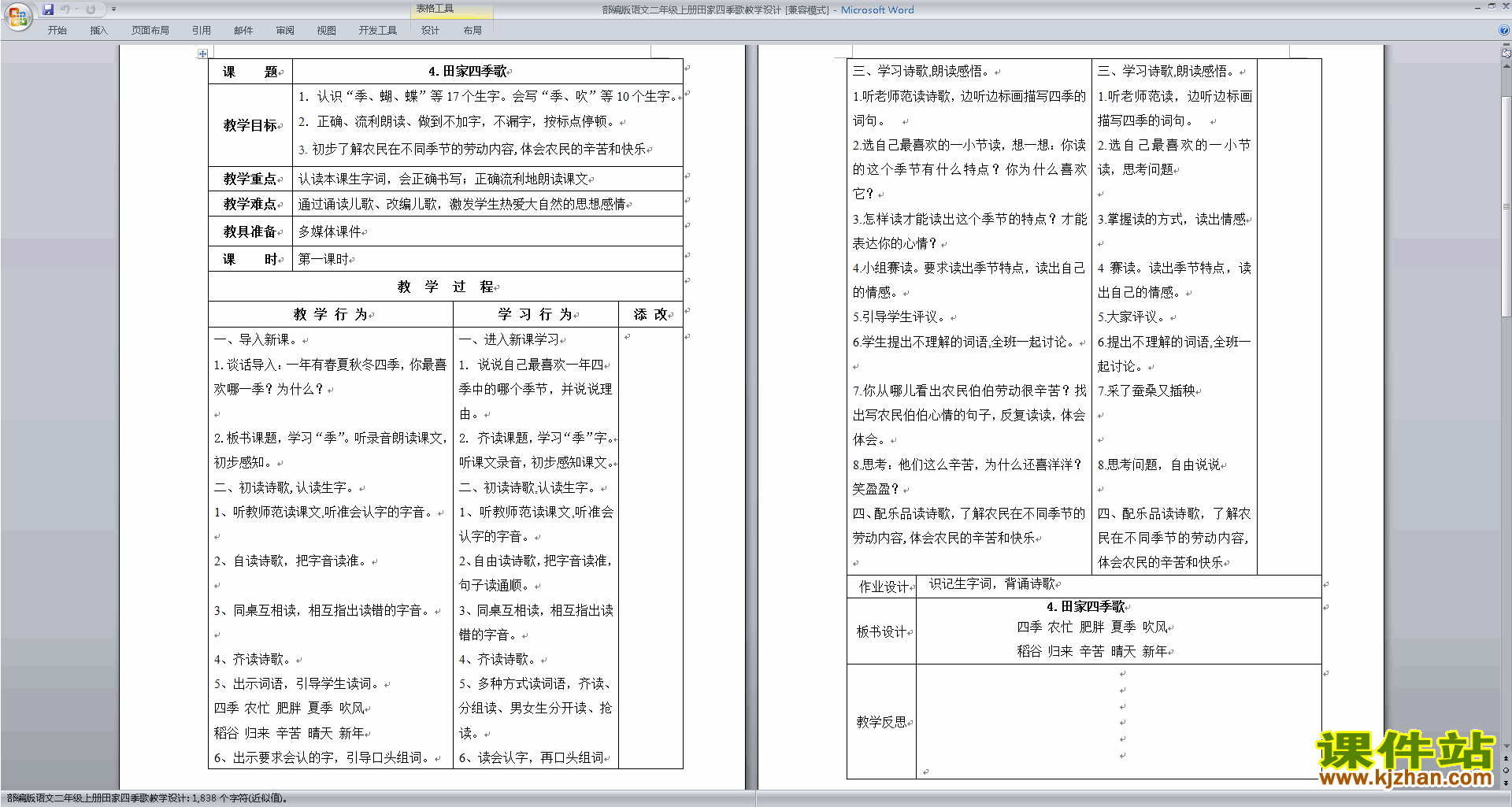Open the Select Browse Object circle button
1512x807 pixels.
[1506, 771]
